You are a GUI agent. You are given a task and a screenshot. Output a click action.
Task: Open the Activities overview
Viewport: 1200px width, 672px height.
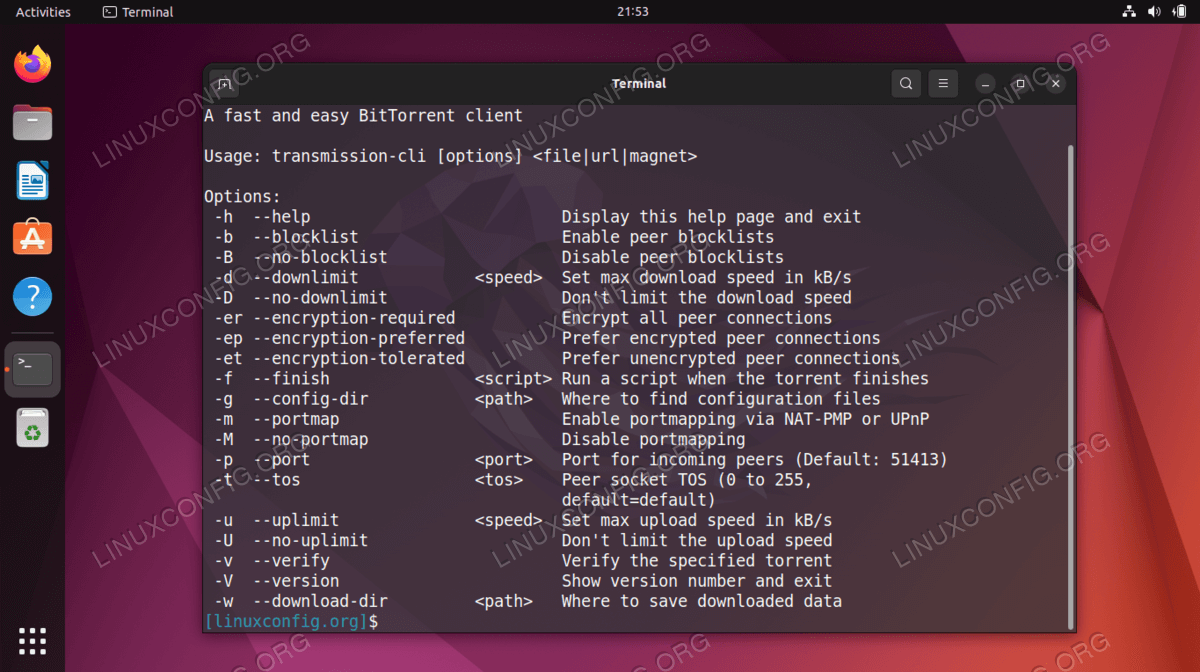[x=43, y=12]
